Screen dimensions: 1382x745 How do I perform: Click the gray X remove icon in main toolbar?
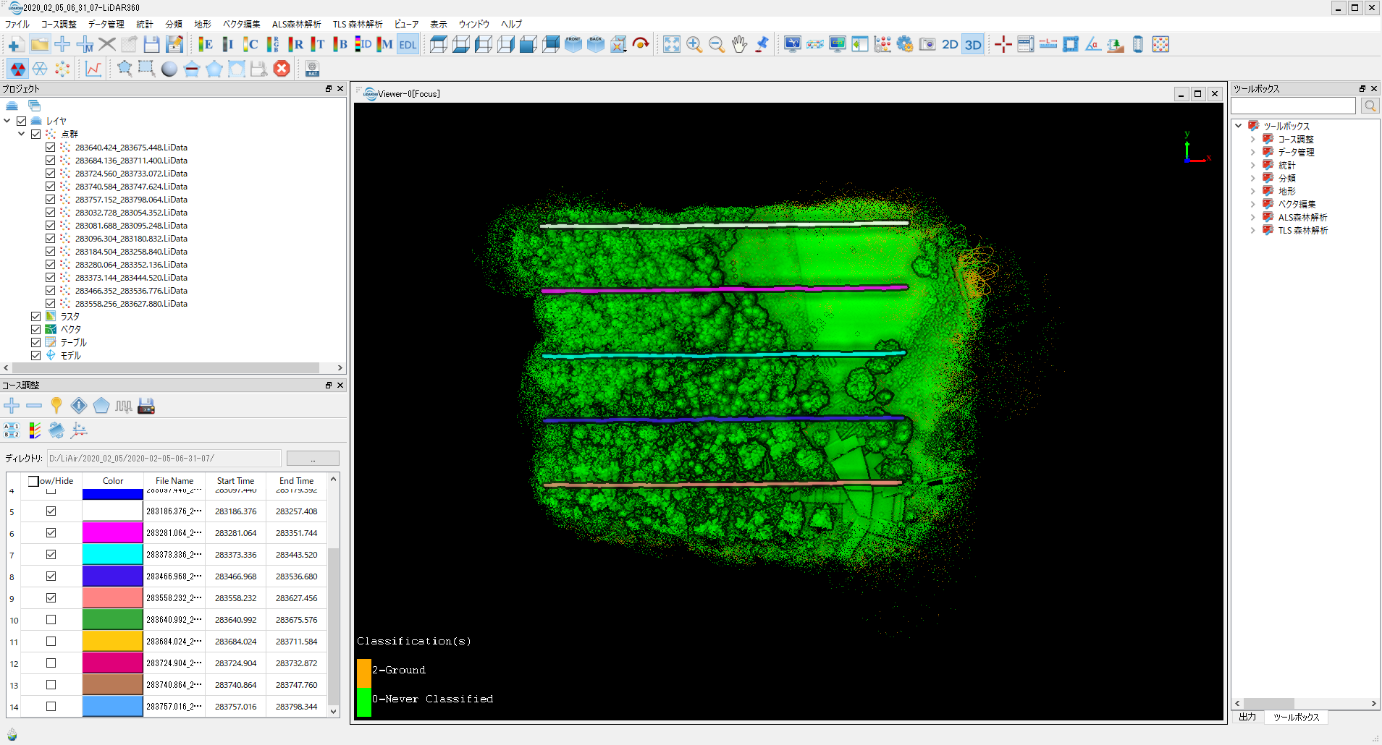tap(107, 44)
